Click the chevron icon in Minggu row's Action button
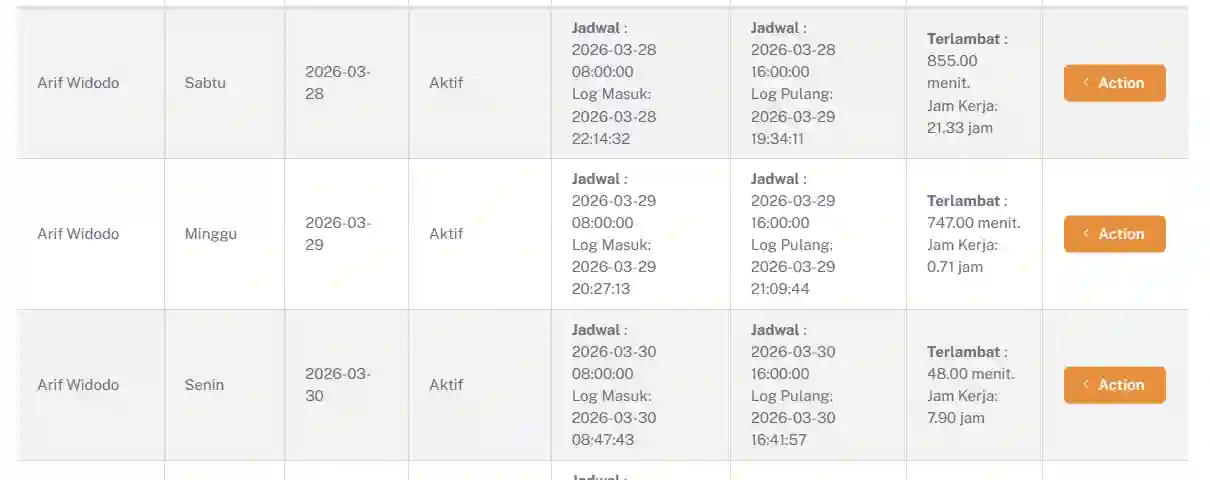 coord(1086,234)
